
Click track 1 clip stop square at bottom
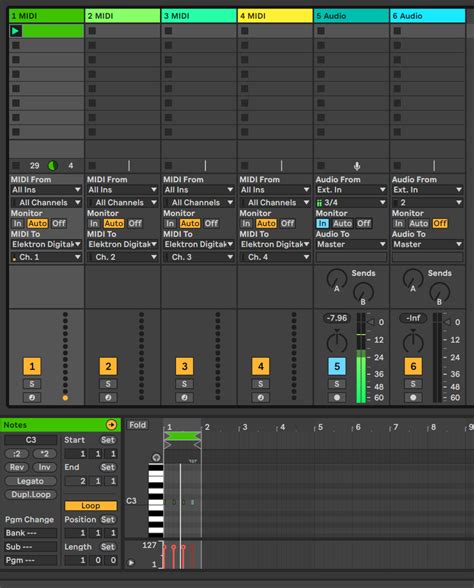[16, 165]
